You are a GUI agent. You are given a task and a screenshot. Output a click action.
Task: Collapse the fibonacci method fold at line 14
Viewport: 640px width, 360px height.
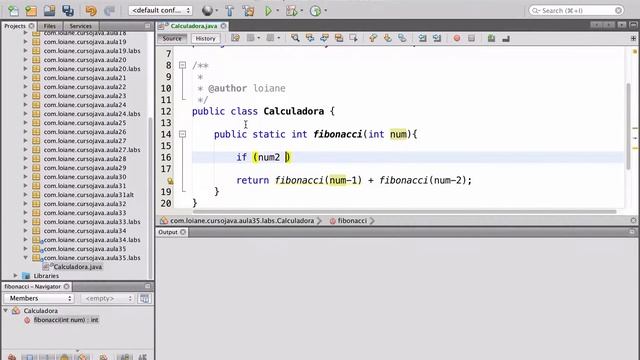click(182, 134)
